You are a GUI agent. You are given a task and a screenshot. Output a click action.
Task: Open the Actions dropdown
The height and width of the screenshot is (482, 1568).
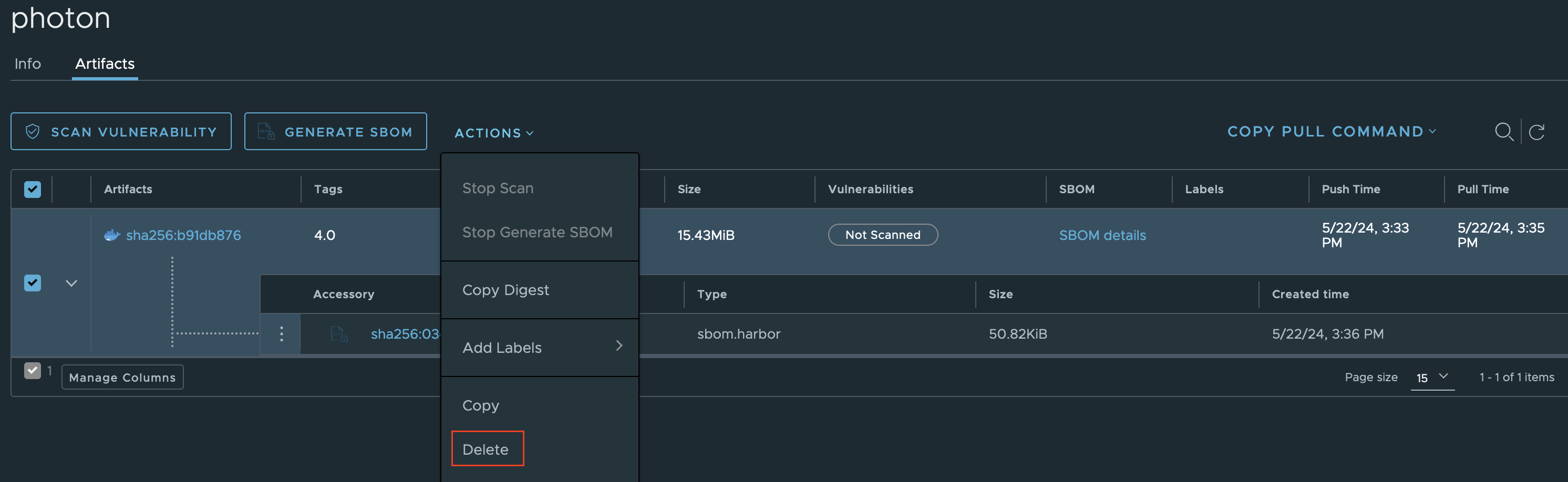click(x=493, y=133)
